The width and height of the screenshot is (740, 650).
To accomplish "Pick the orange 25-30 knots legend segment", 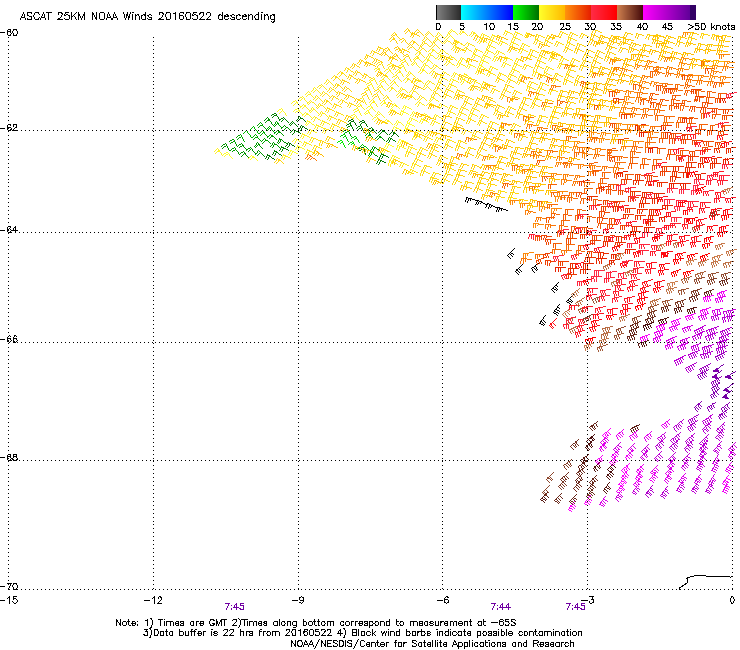I will coord(578,12).
